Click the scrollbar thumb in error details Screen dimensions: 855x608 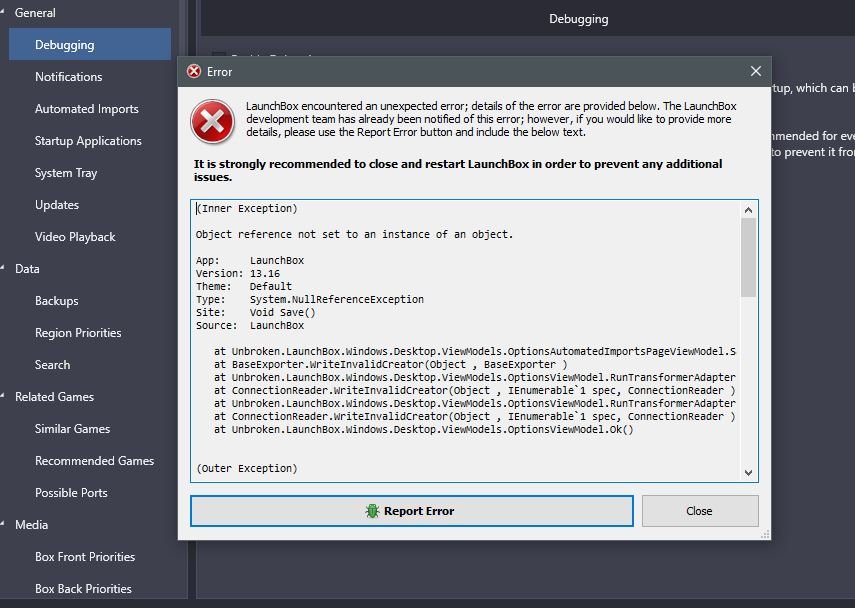(x=748, y=257)
